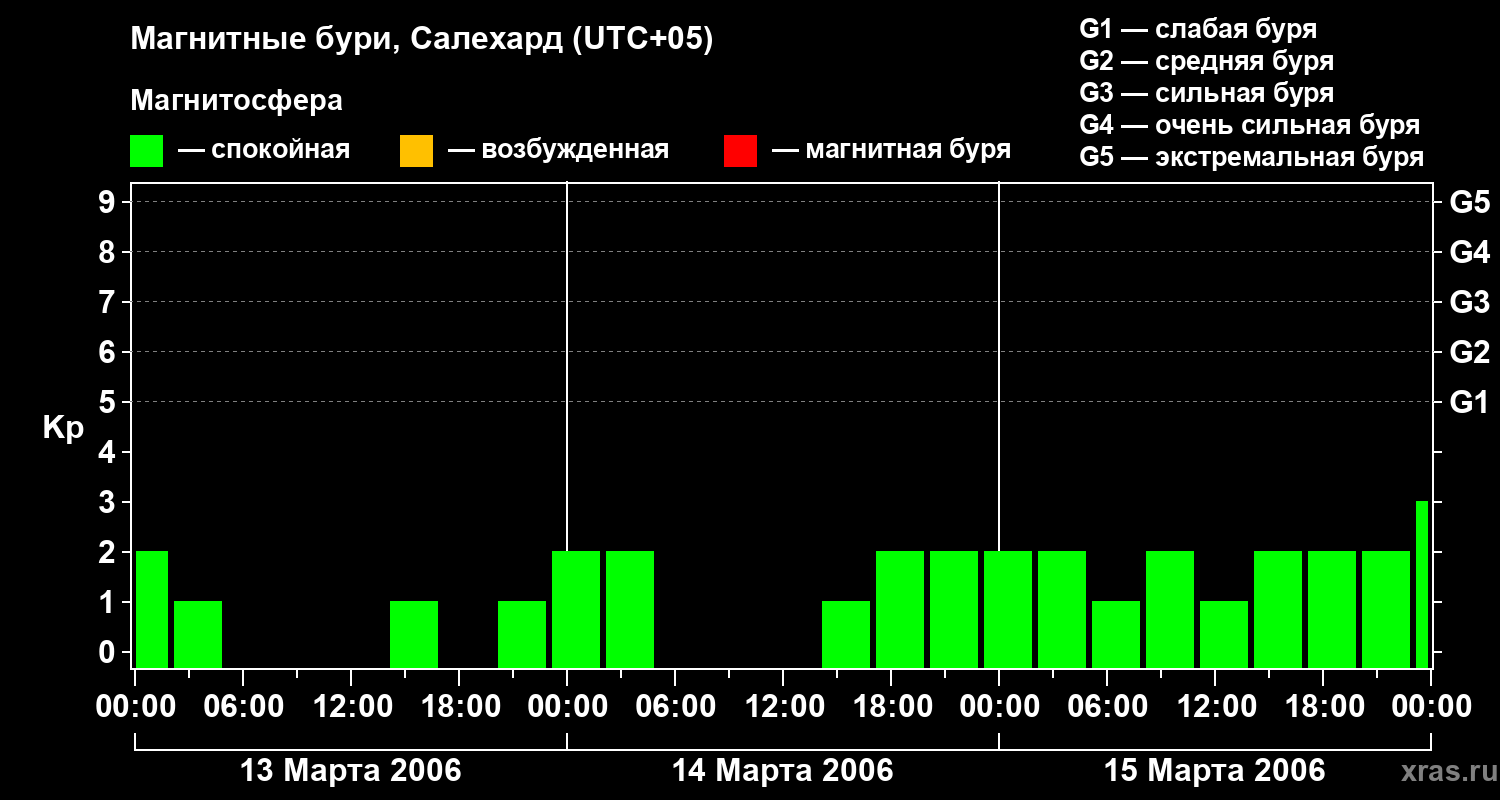Click the 'Kp' axis title
Screen dimensions: 1500x800
pyautogui.click(x=63, y=428)
